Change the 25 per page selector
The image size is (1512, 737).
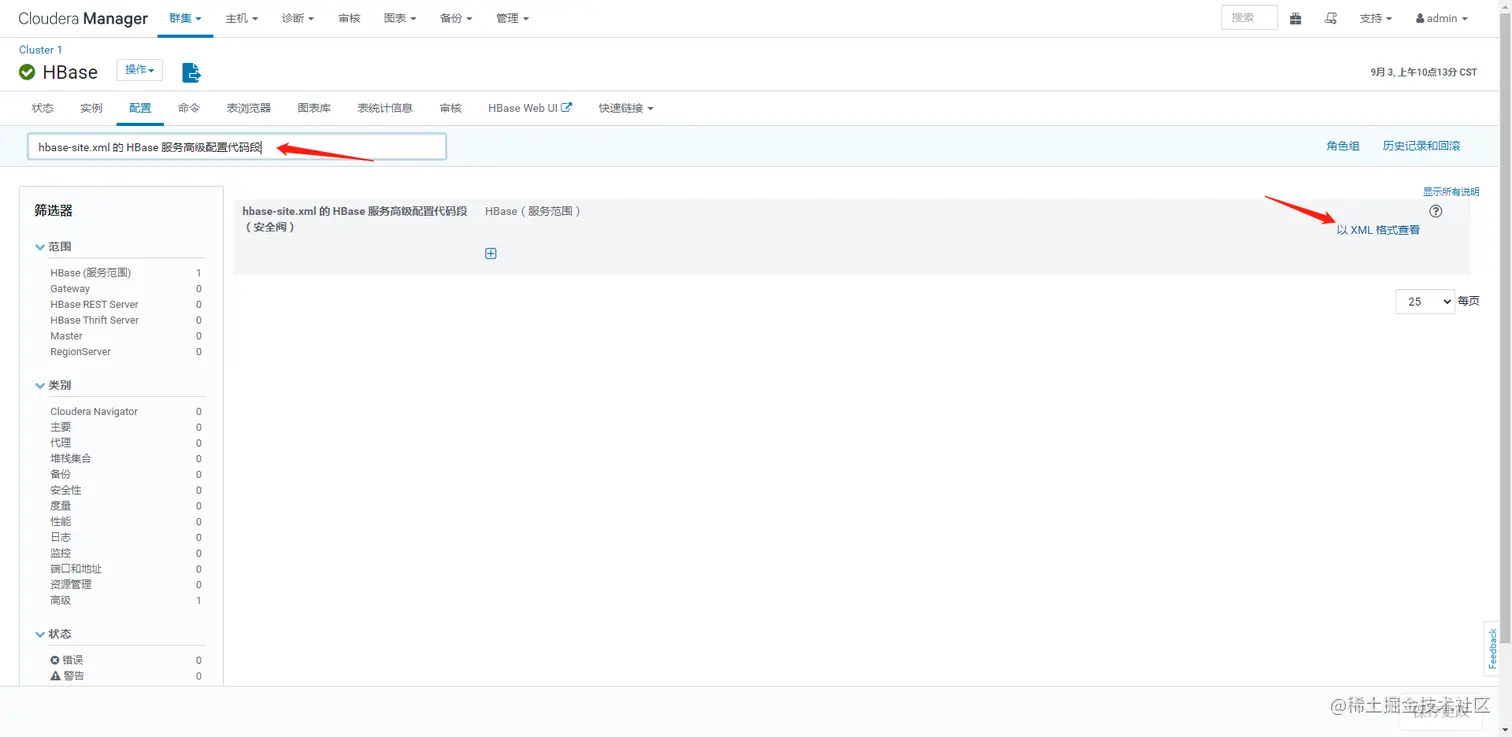click(1424, 301)
